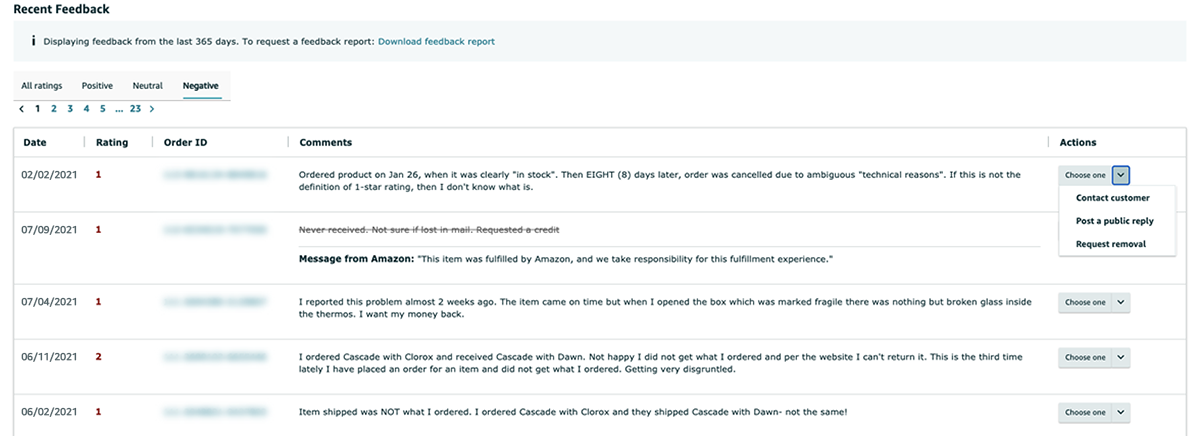This screenshot has height=436, width=1200.
Task: Switch to the All ratings tab
Action: 42,86
